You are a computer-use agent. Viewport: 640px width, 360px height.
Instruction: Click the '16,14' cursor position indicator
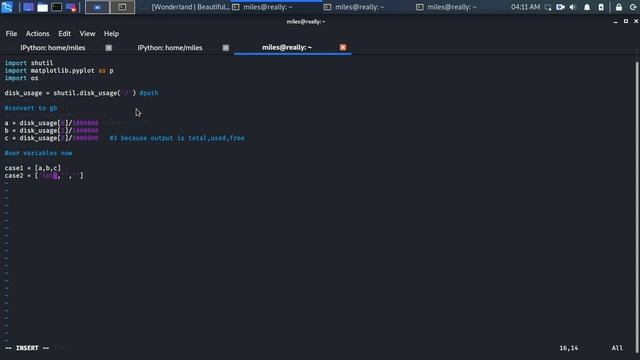click(569, 348)
